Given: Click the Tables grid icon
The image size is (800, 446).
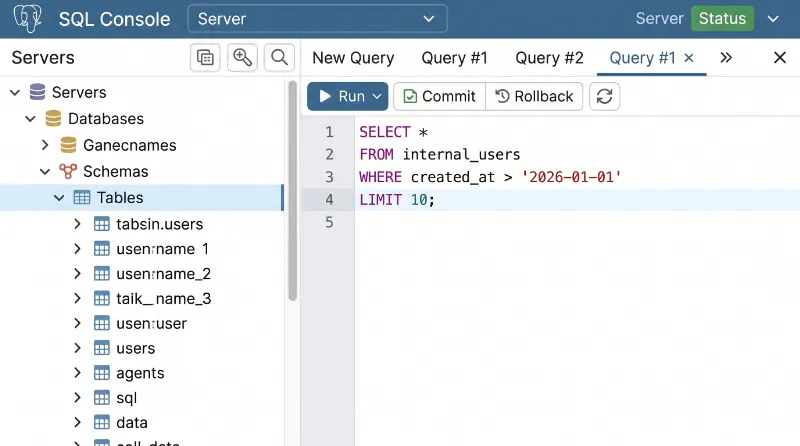Looking at the screenshot, I should pyautogui.click(x=82, y=197).
